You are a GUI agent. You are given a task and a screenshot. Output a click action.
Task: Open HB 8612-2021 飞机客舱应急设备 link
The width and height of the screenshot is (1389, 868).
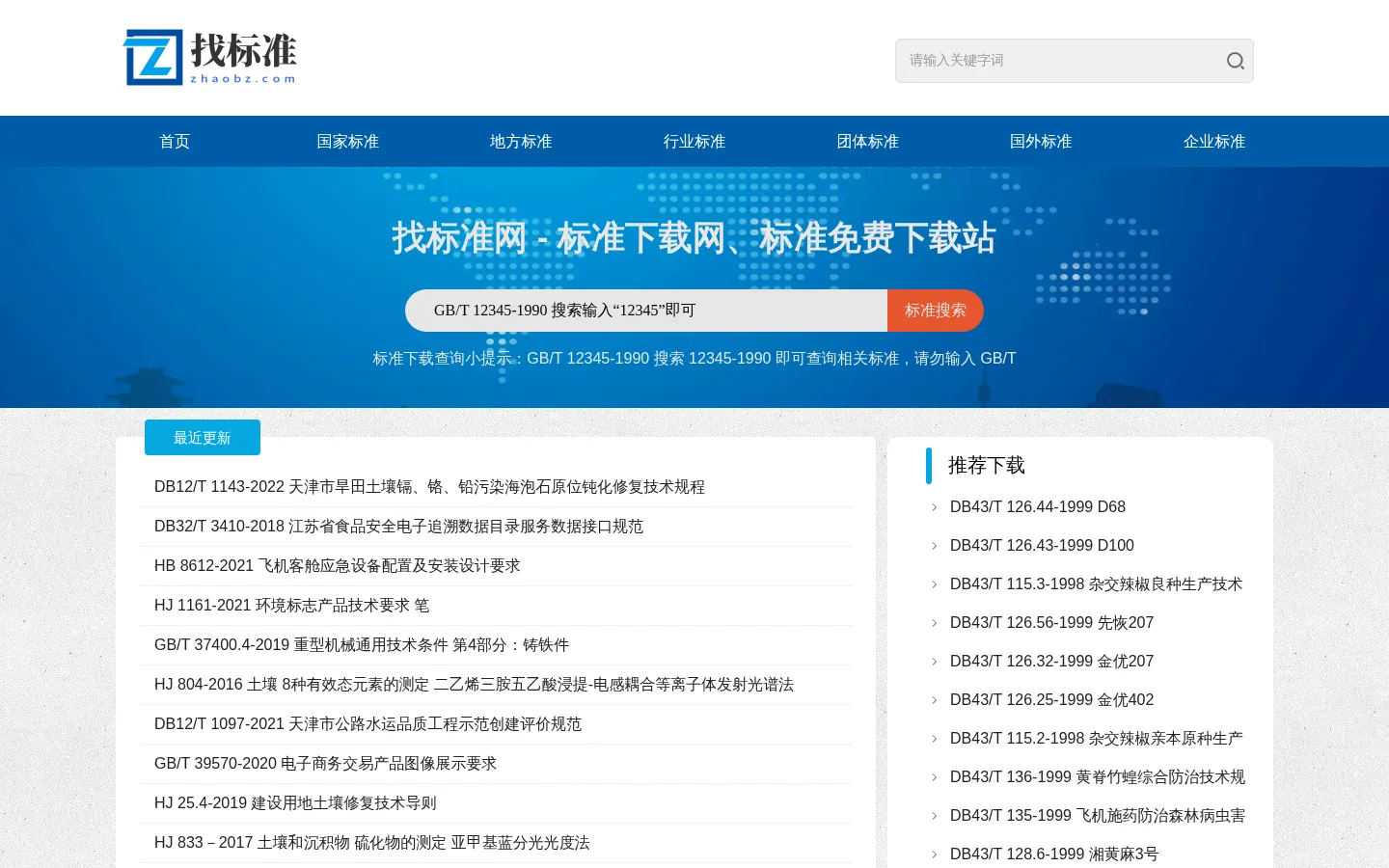[337, 566]
